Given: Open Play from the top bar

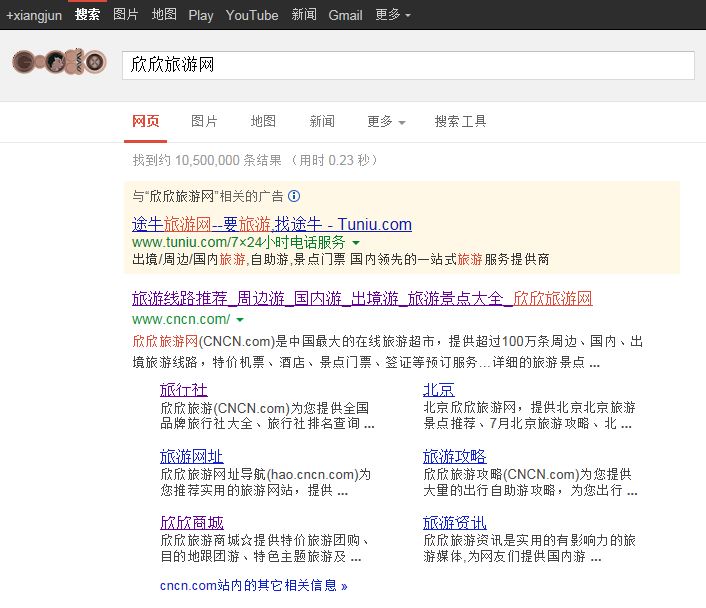Looking at the screenshot, I should point(201,15).
